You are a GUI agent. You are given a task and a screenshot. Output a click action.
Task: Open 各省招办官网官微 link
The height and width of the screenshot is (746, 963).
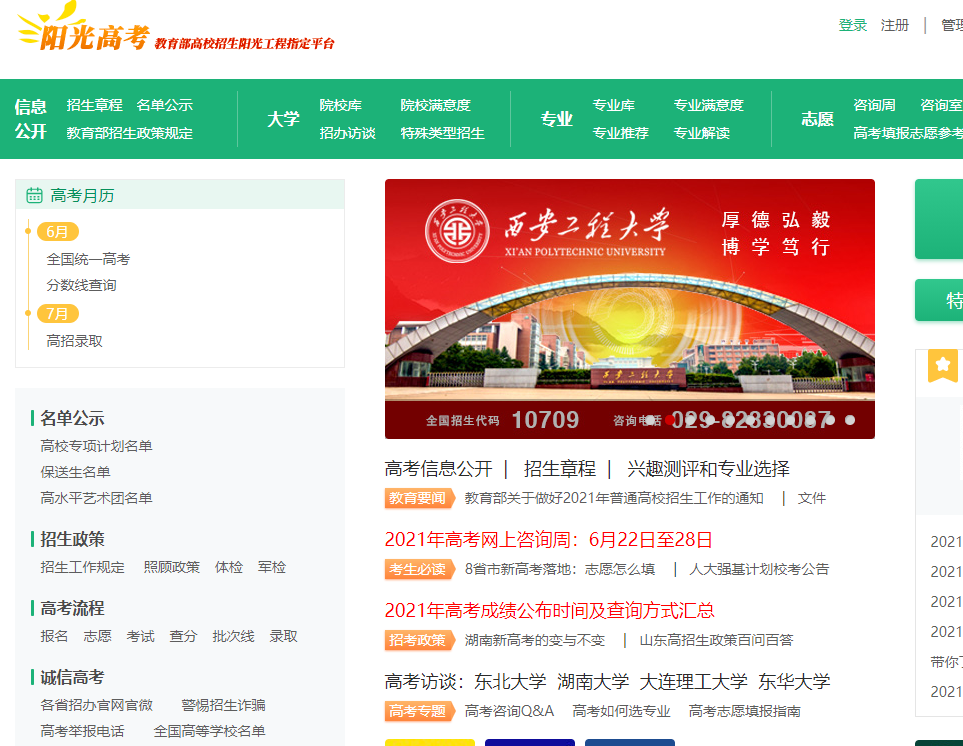click(x=96, y=705)
